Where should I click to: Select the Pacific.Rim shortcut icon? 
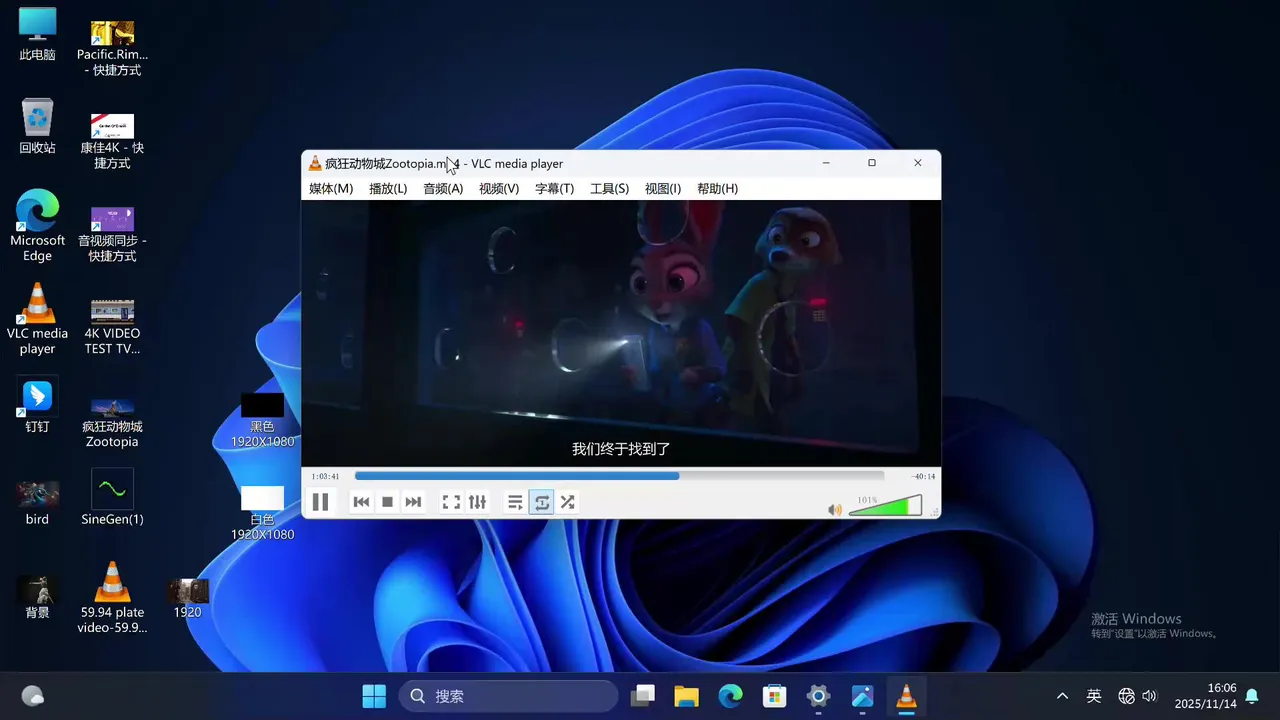pyautogui.click(x=112, y=48)
